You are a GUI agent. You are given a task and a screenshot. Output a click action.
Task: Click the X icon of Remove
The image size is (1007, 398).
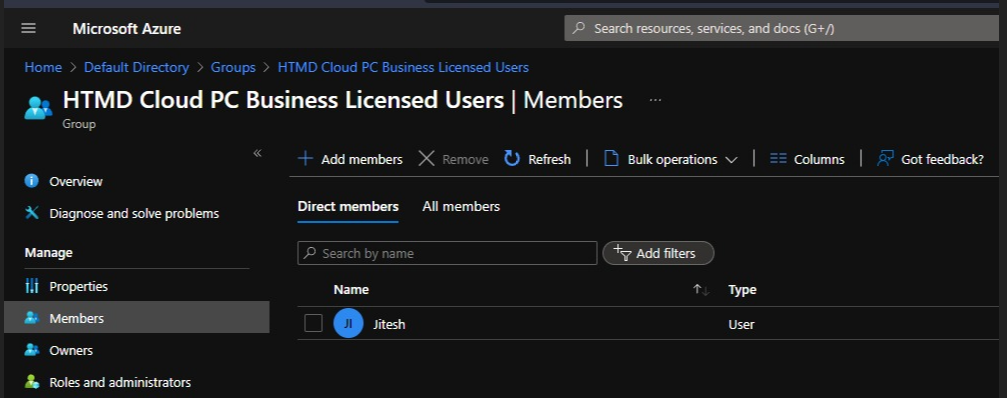pyautogui.click(x=426, y=159)
